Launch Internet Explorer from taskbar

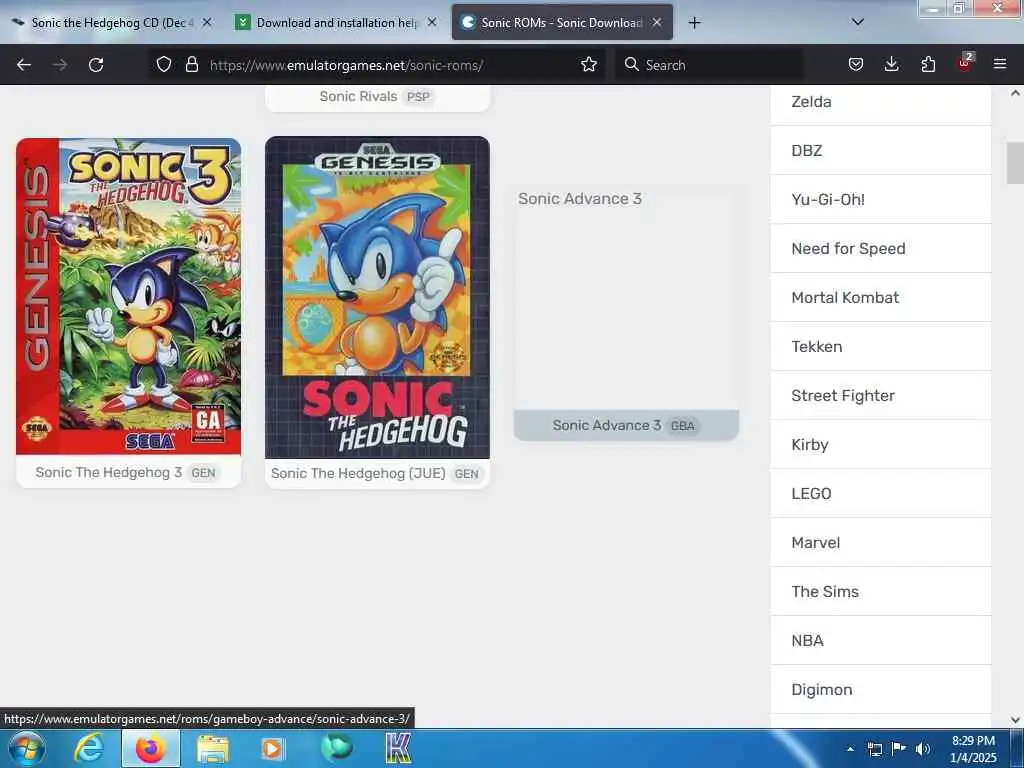(88, 748)
